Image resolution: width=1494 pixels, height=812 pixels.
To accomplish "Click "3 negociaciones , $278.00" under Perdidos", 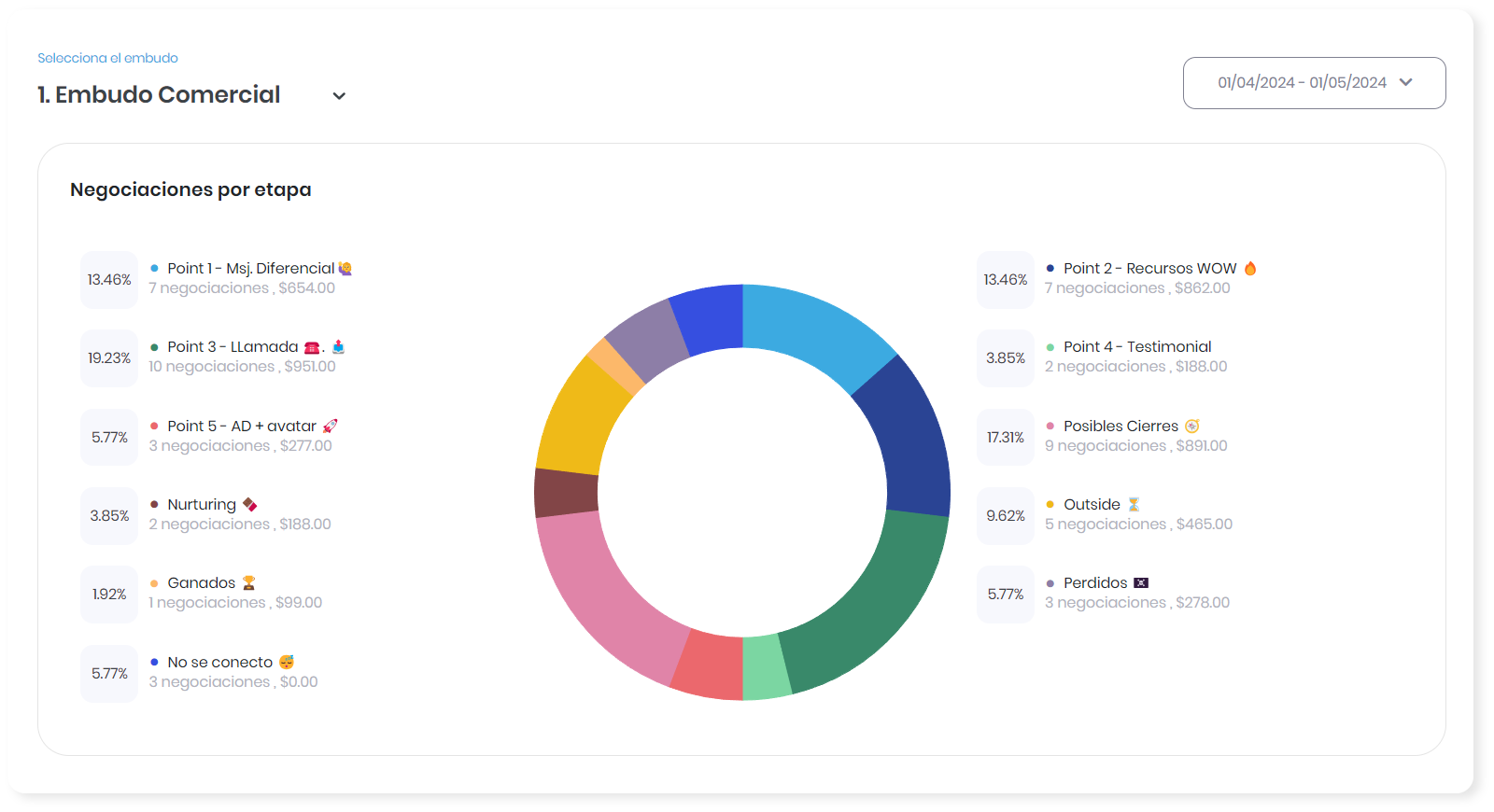I will point(1137,603).
